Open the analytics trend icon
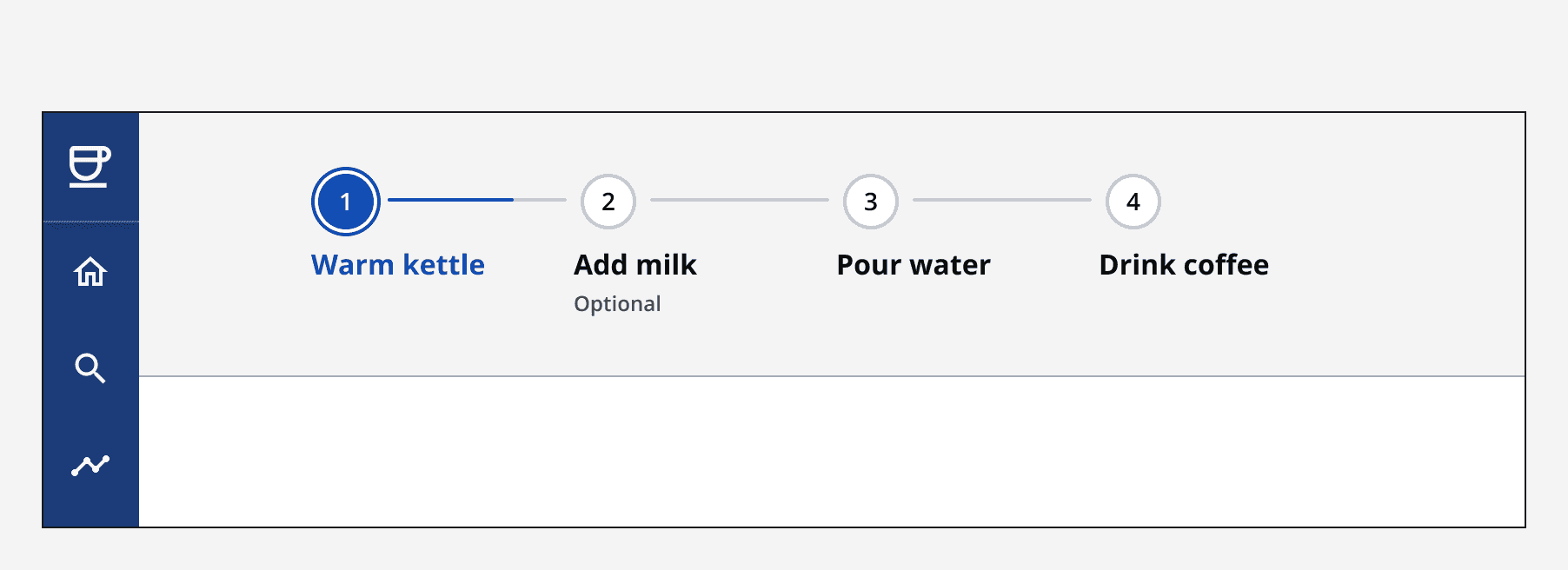This screenshot has width=1568, height=570. (90, 466)
